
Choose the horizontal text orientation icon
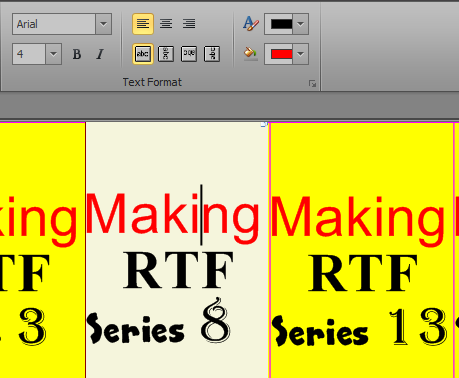[143, 54]
